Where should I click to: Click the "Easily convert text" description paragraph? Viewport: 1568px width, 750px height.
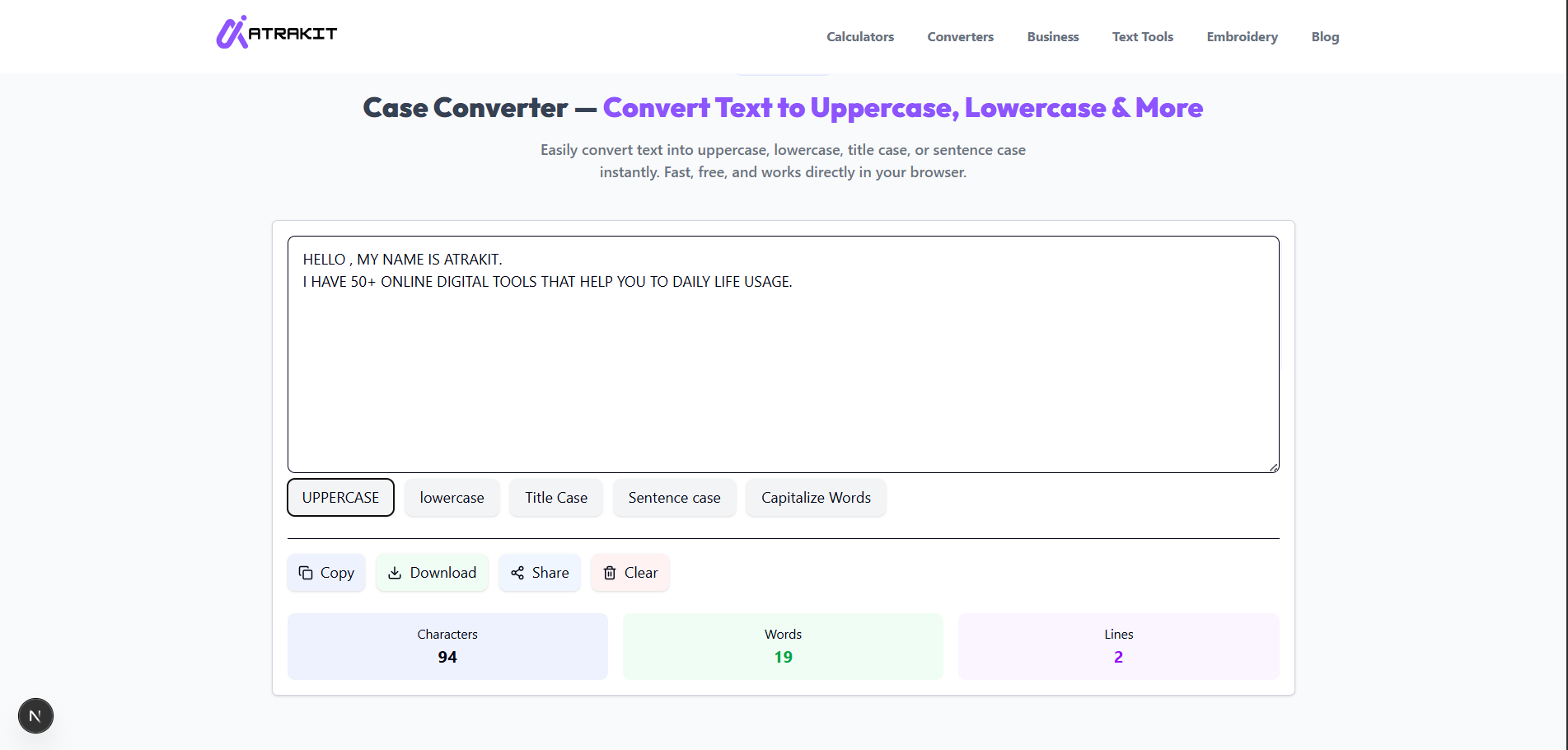click(783, 161)
